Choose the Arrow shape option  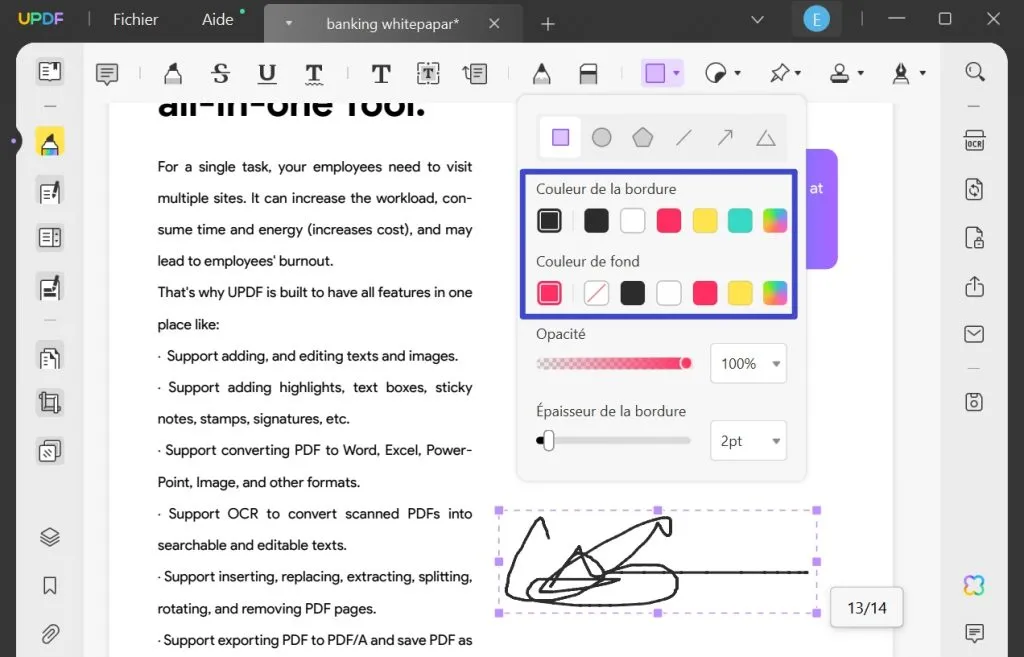point(725,137)
